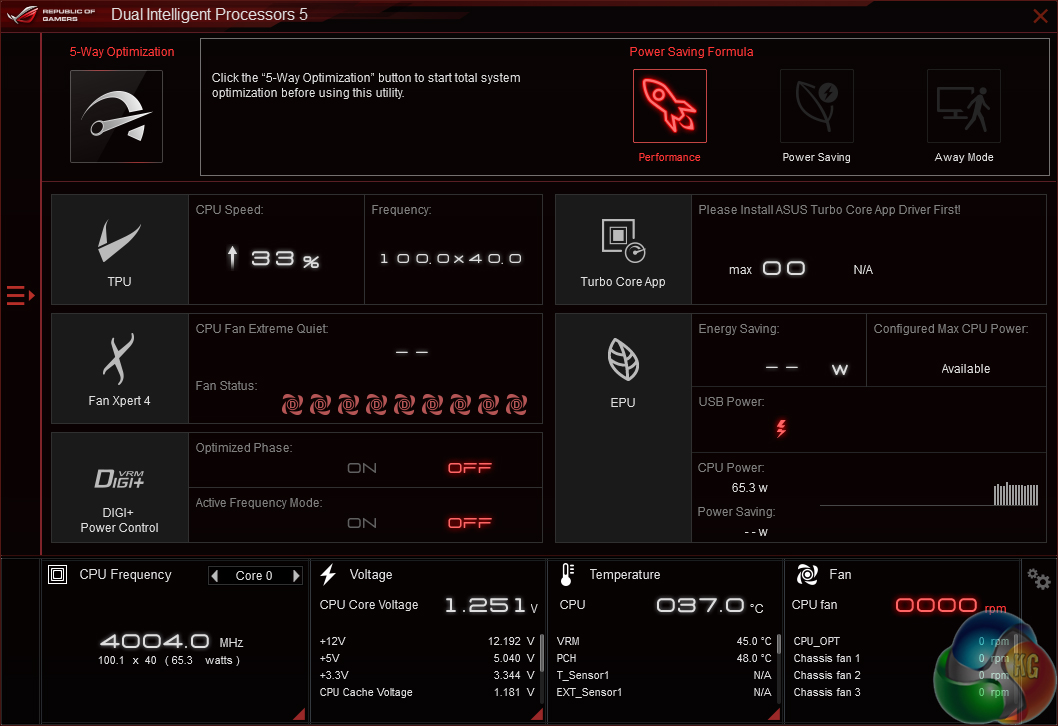Click the CPU Power 65.3 w value
Viewport: 1058px width, 726px height.
tap(749, 488)
